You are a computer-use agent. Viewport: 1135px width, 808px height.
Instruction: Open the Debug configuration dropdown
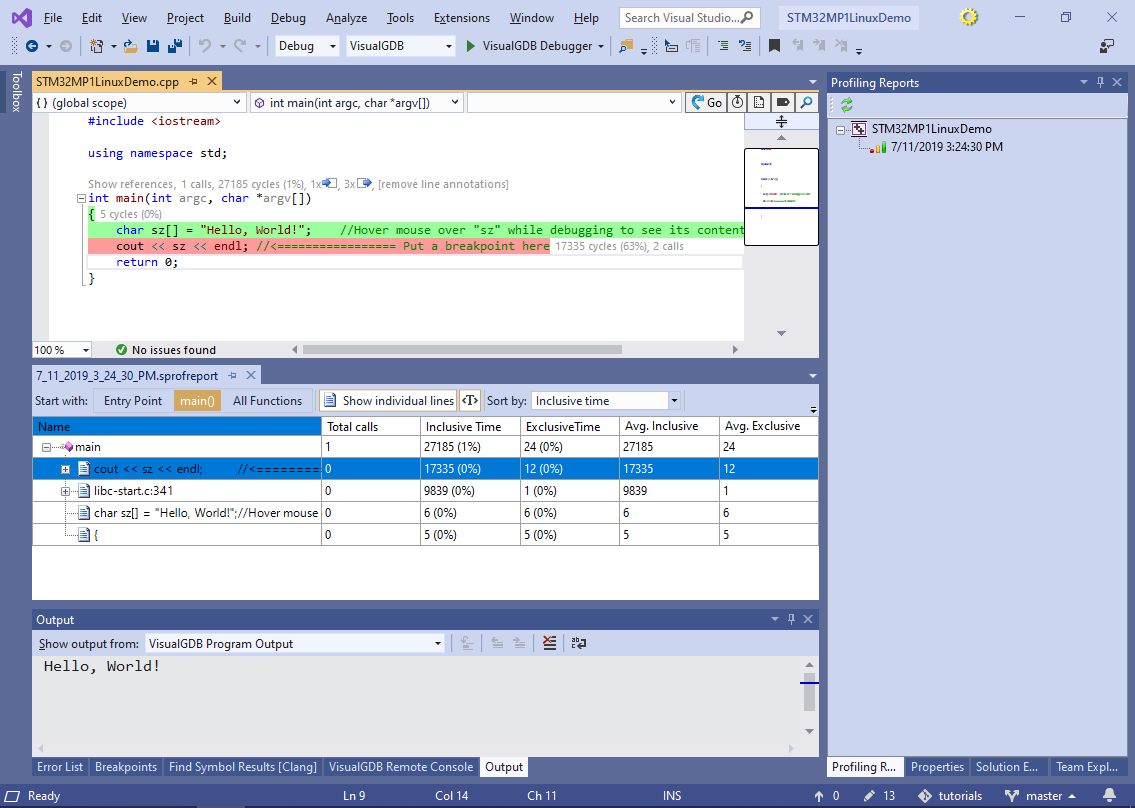(x=333, y=46)
